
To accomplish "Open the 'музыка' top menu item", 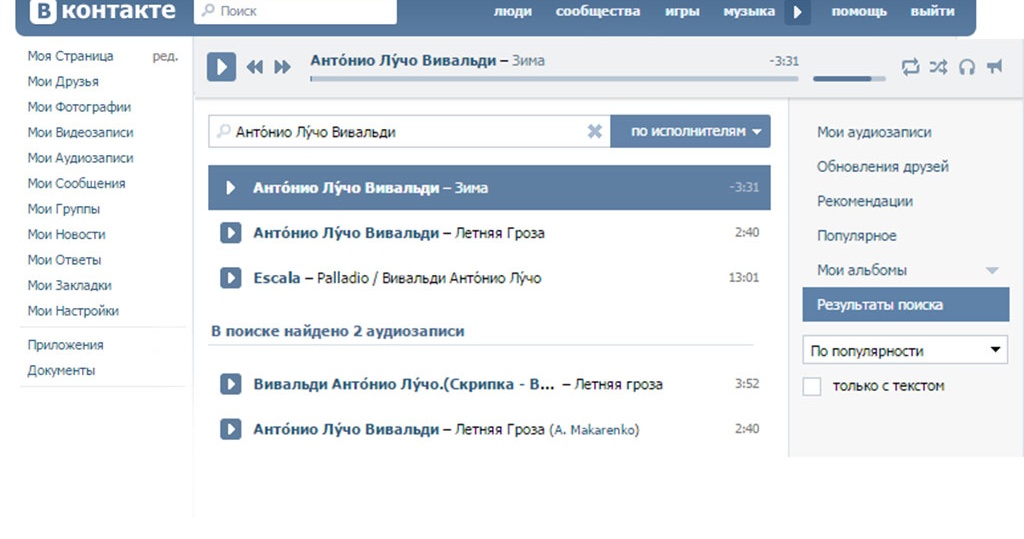I will click(748, 11).
